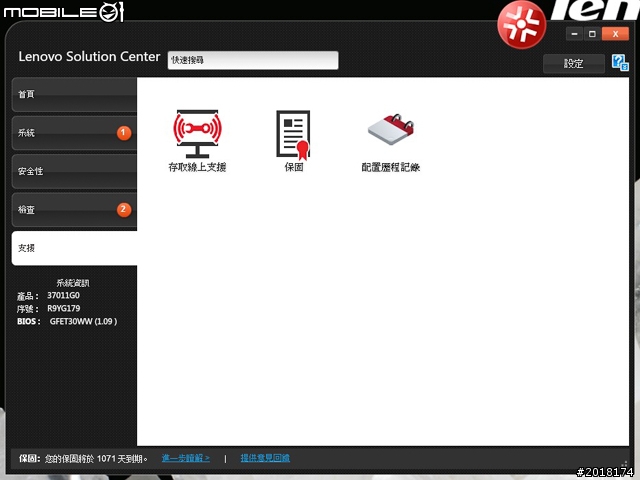Screen dimensions: 640x480
Task: Click the product number 37011G0
Action: point(63,295)
